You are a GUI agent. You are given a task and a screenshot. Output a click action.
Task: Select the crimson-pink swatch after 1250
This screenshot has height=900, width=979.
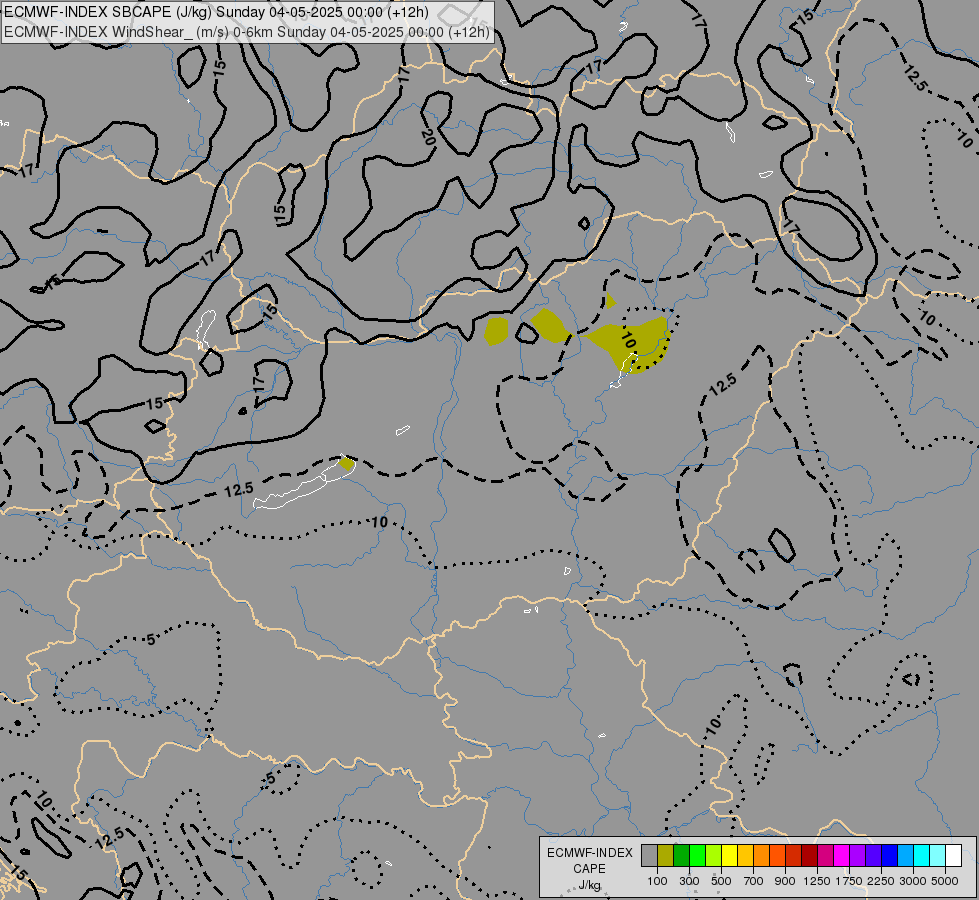tap(825, 856)
